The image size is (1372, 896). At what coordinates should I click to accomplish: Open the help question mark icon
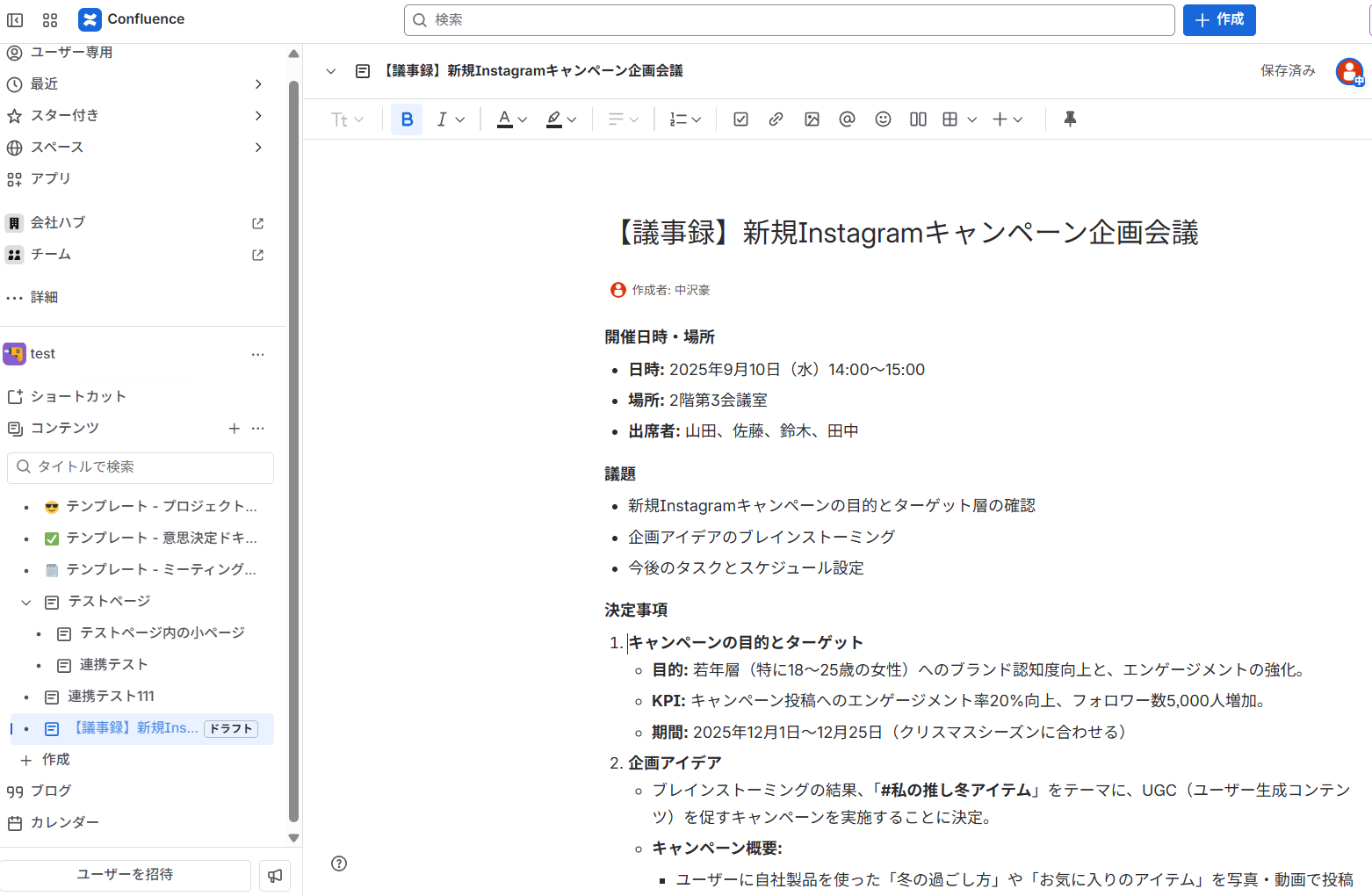[339, 863]
